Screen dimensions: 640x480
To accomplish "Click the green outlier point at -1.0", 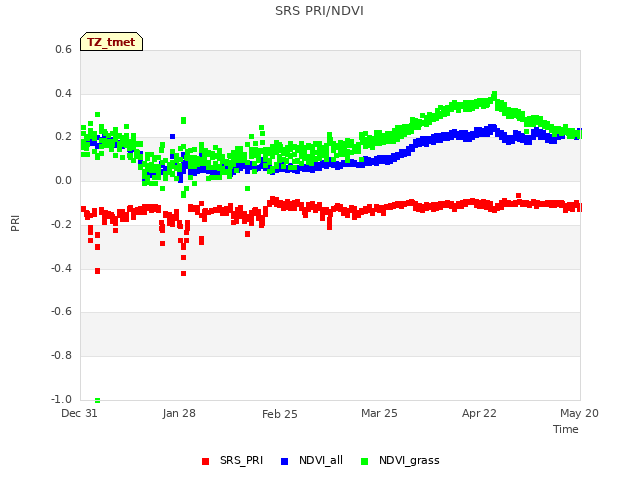I will pos(98,400).
